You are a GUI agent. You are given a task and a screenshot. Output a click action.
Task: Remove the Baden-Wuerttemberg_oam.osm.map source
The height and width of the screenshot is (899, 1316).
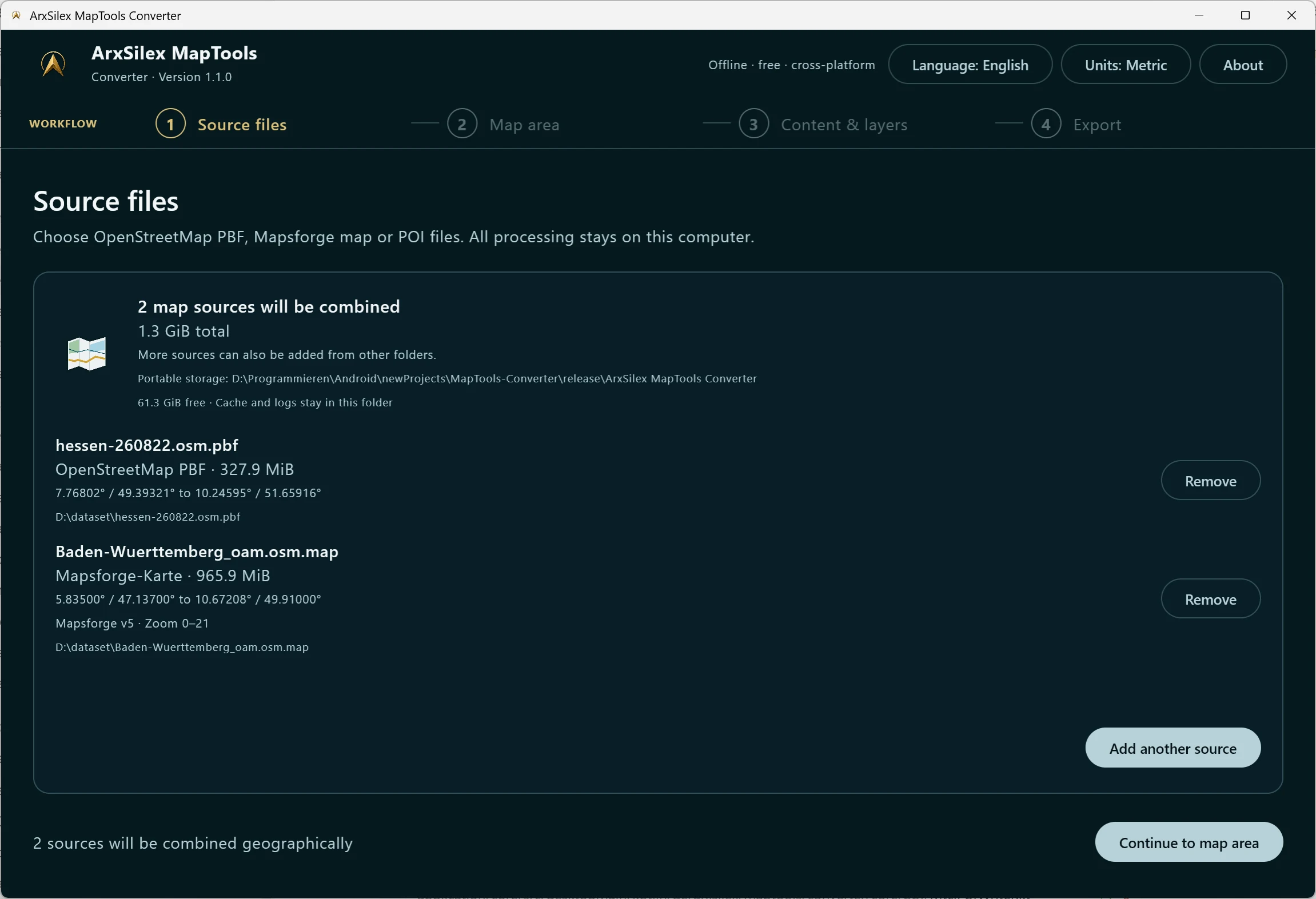click(1210, 599)
